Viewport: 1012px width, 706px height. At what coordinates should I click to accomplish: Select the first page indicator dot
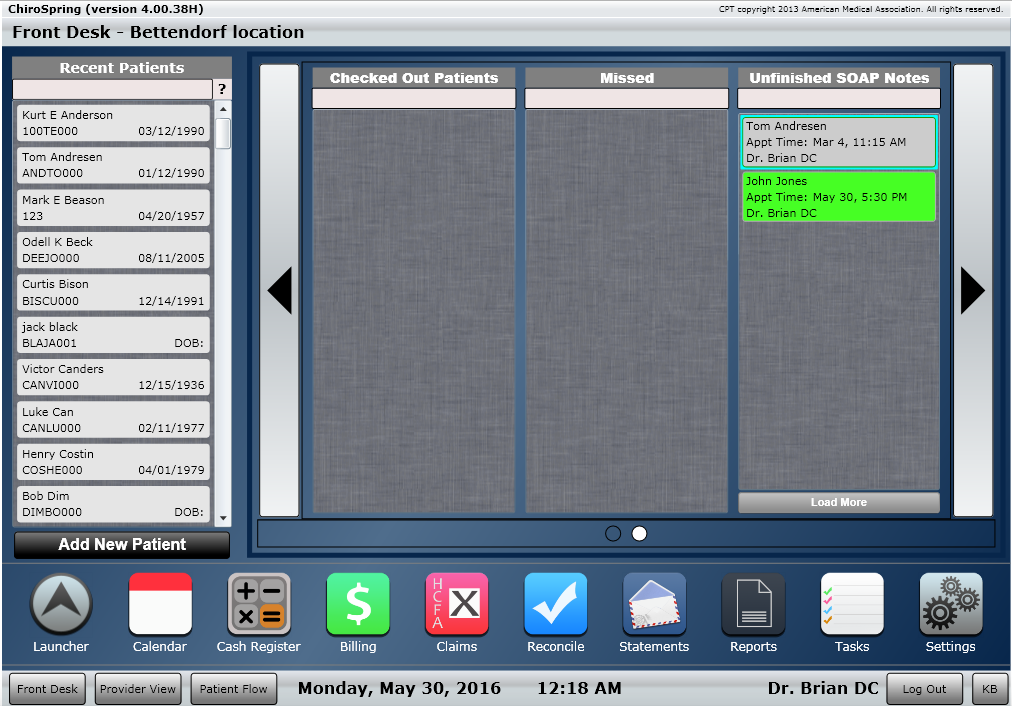(613, 534)
